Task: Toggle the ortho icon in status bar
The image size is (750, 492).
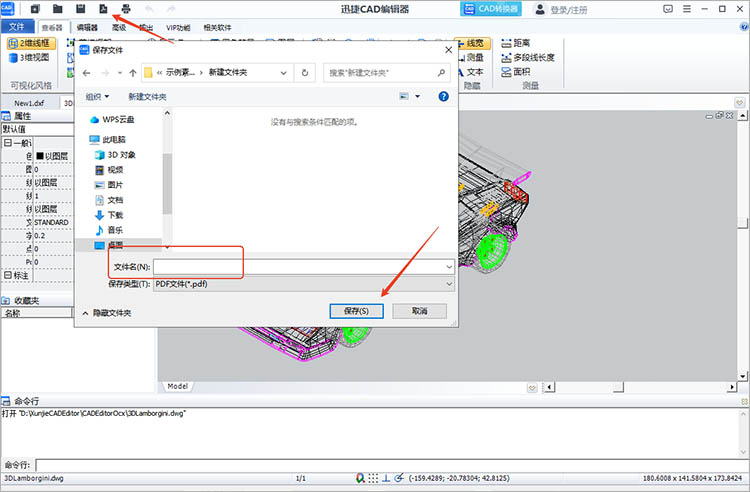Action: pos(386,478)
